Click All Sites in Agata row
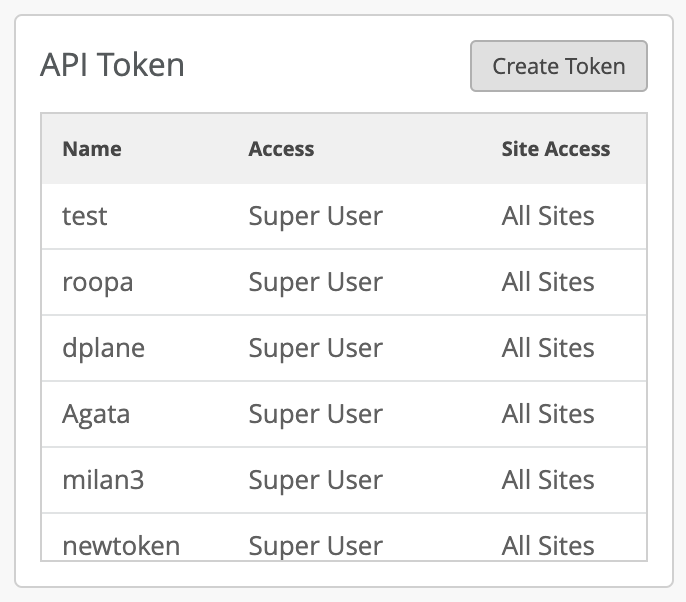This screenshot has height=602, width=686. (548, 414)
